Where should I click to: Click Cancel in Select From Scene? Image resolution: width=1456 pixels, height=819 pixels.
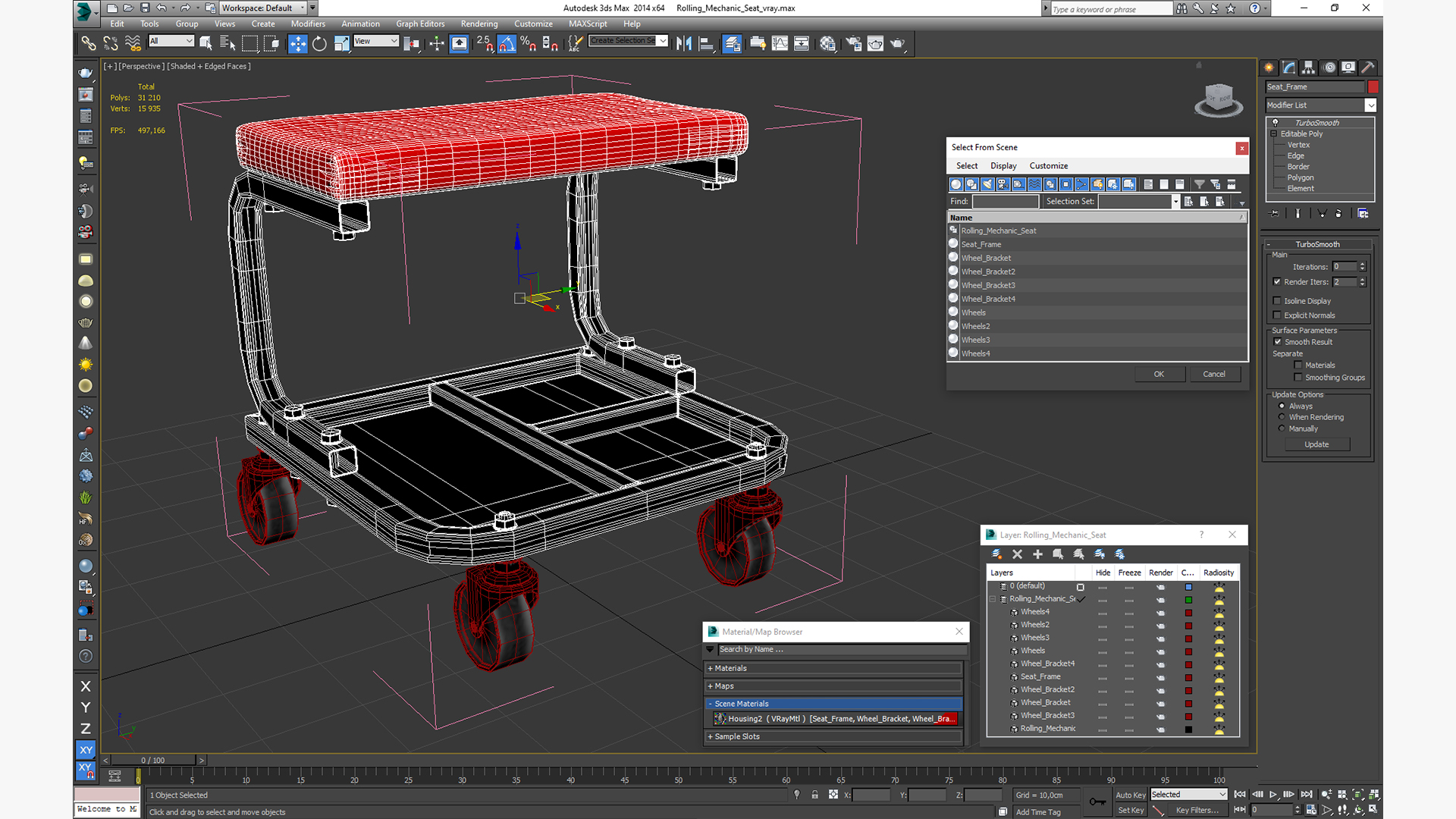[1213, 374]
